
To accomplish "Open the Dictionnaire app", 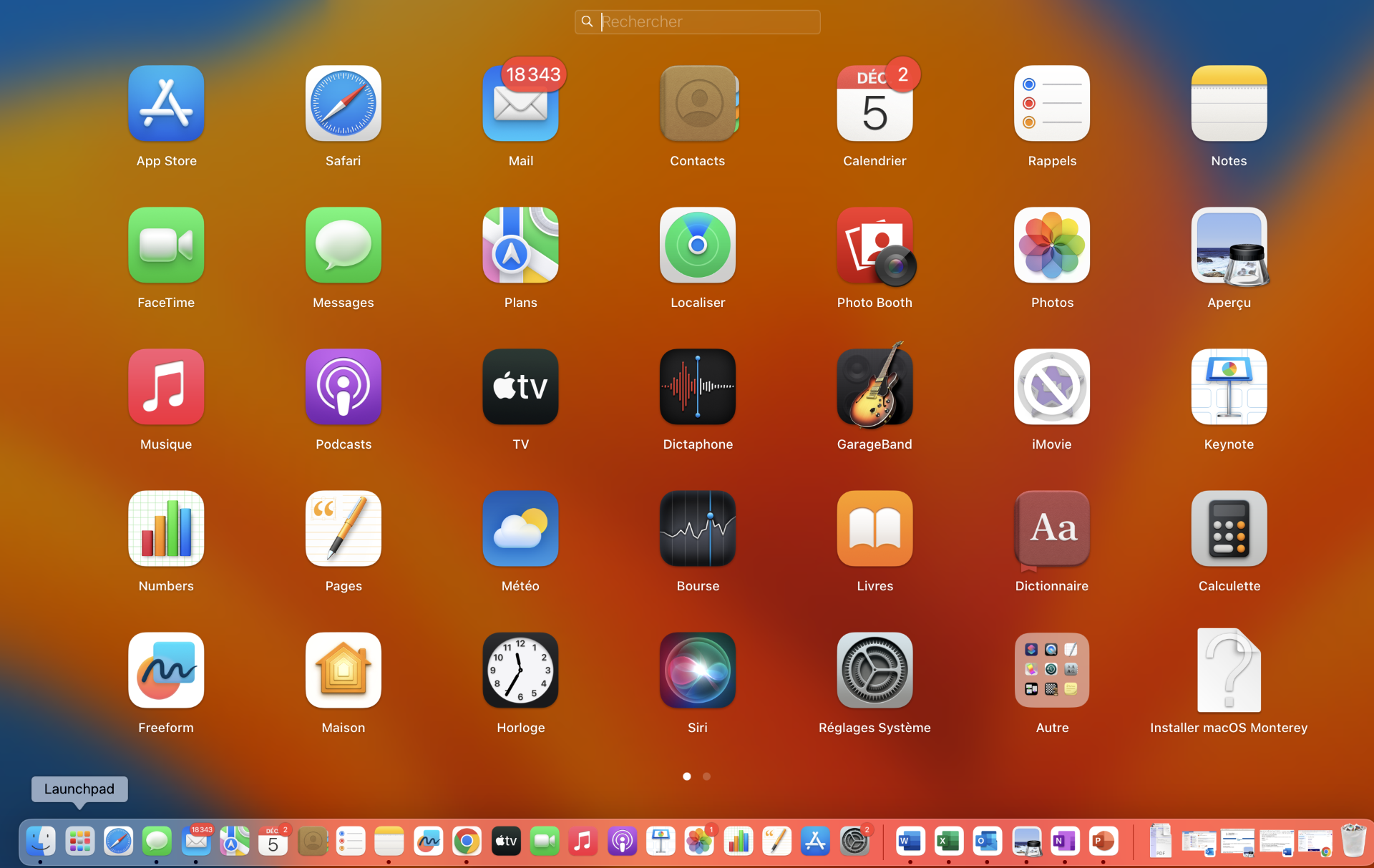I will click(1051, 529).
